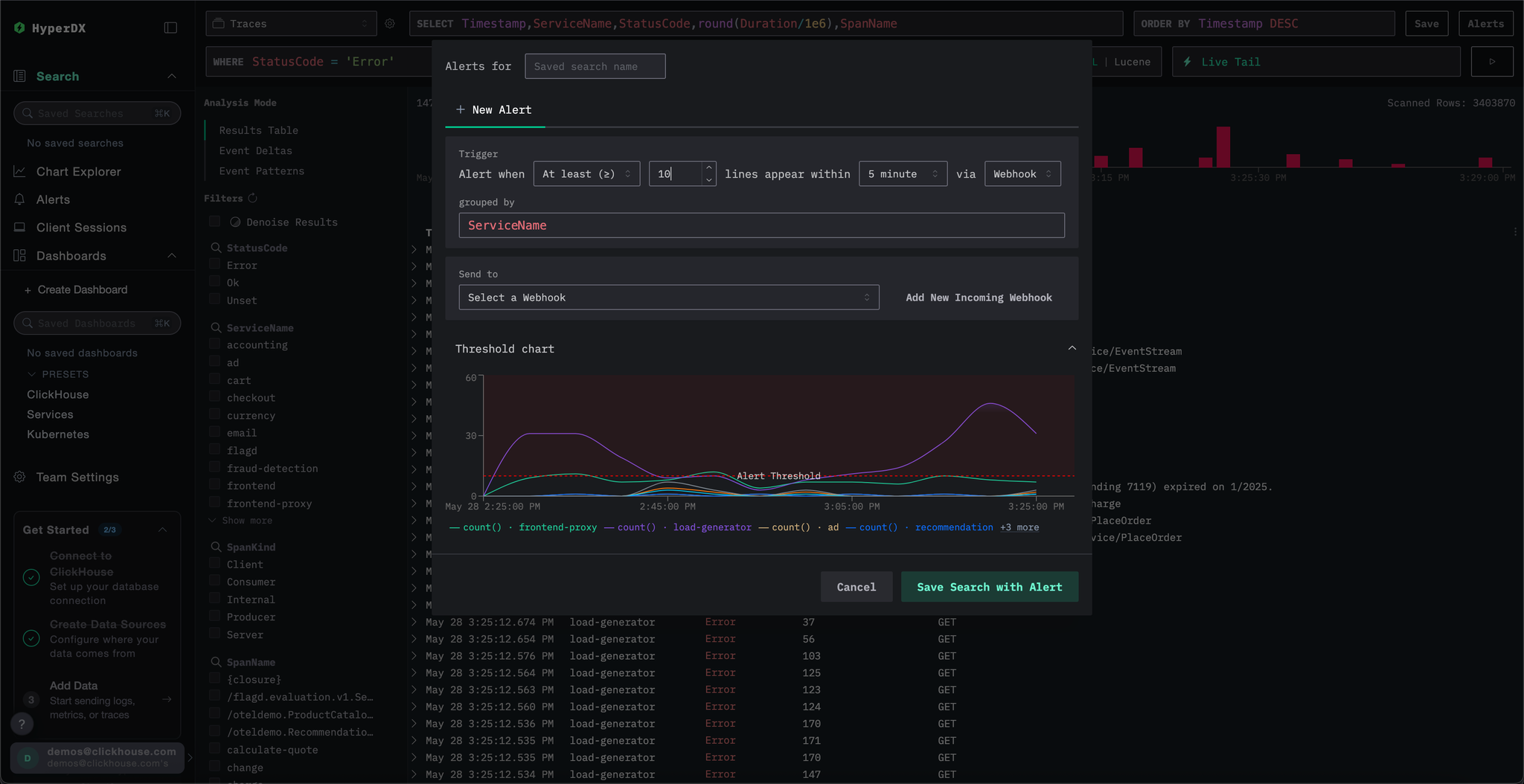
Task: Enable the Denoise Results checkbox
Action: (214, 221)
